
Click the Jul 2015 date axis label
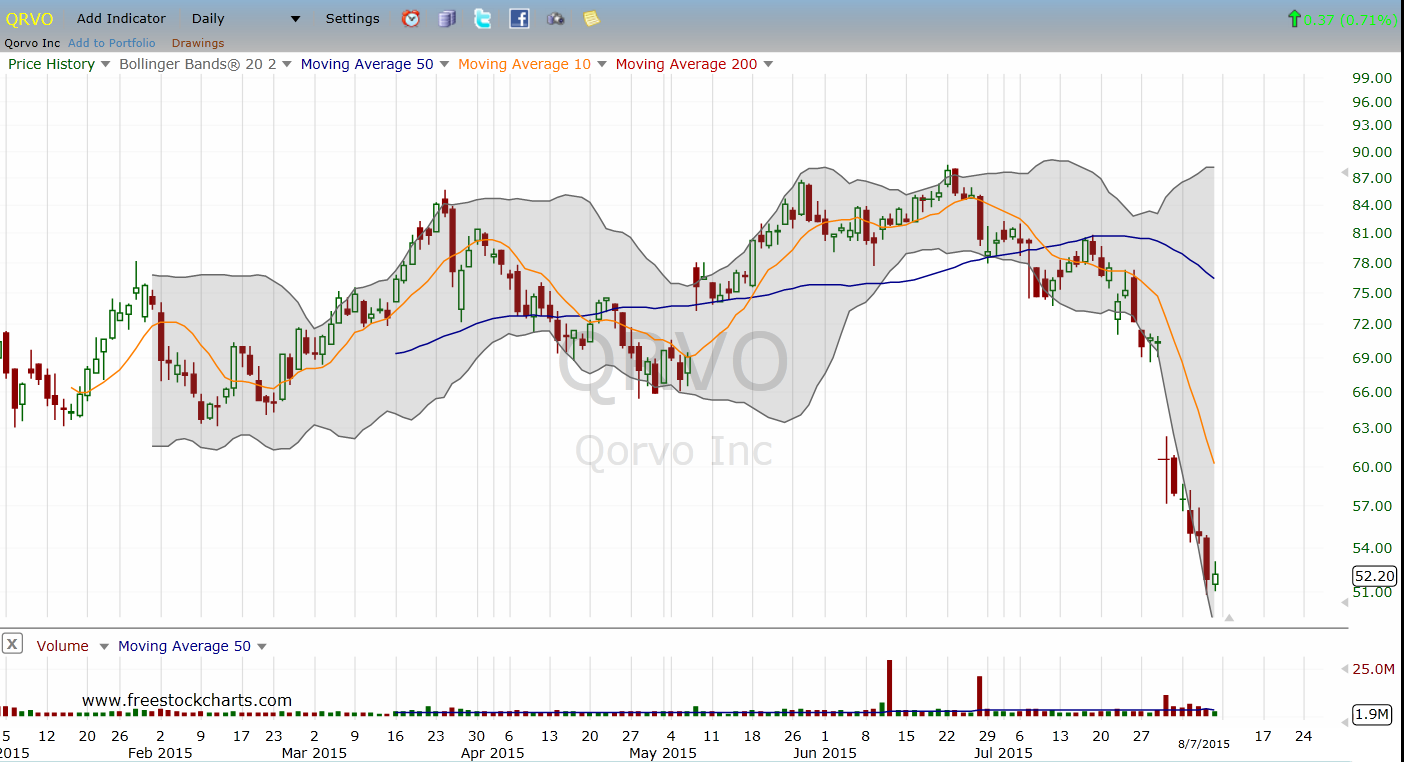tap(1003, 752)
